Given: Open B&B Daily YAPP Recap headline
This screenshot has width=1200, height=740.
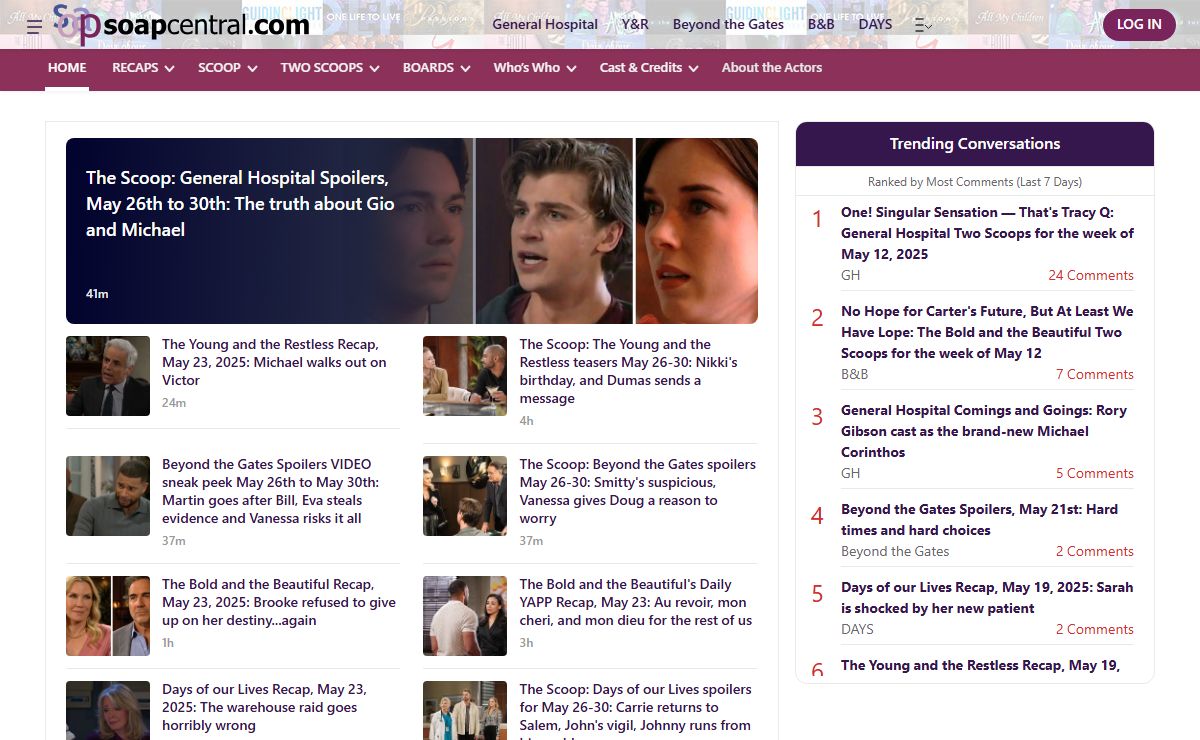Looking at the screenshot, I should (x=635, y=602).
